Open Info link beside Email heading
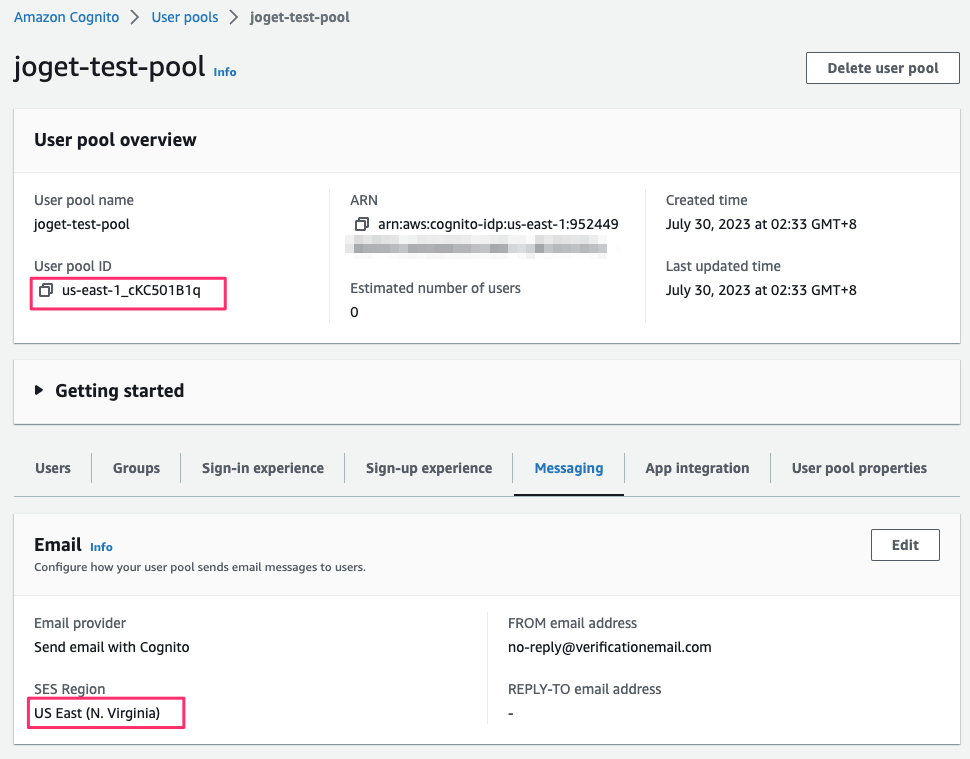Screen dimensions: 970x759 [101, 547]
